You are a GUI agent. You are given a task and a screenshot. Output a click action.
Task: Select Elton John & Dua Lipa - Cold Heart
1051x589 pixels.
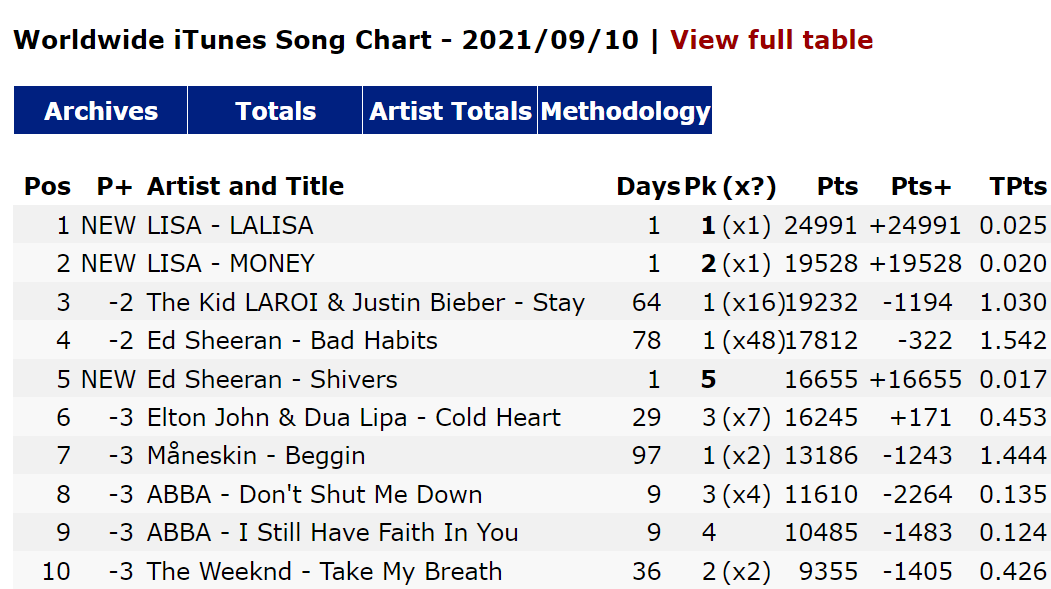(353, 417)
